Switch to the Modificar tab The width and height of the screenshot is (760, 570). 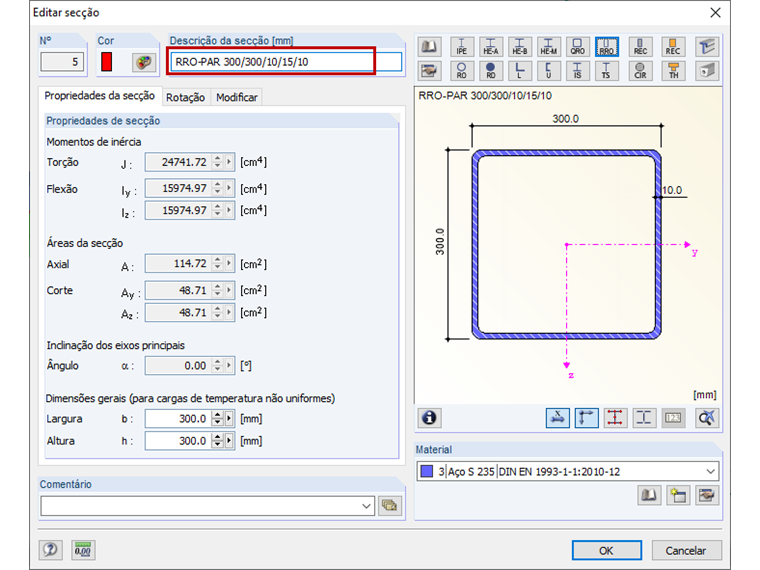pyautogui.click(x=237, y=97)
